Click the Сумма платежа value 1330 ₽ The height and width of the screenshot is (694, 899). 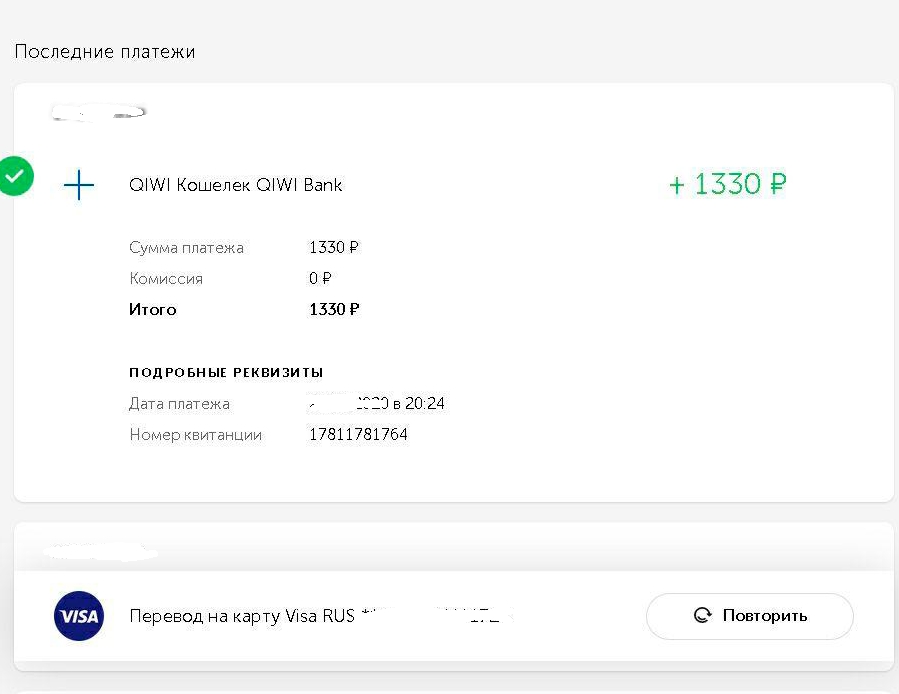334,248
